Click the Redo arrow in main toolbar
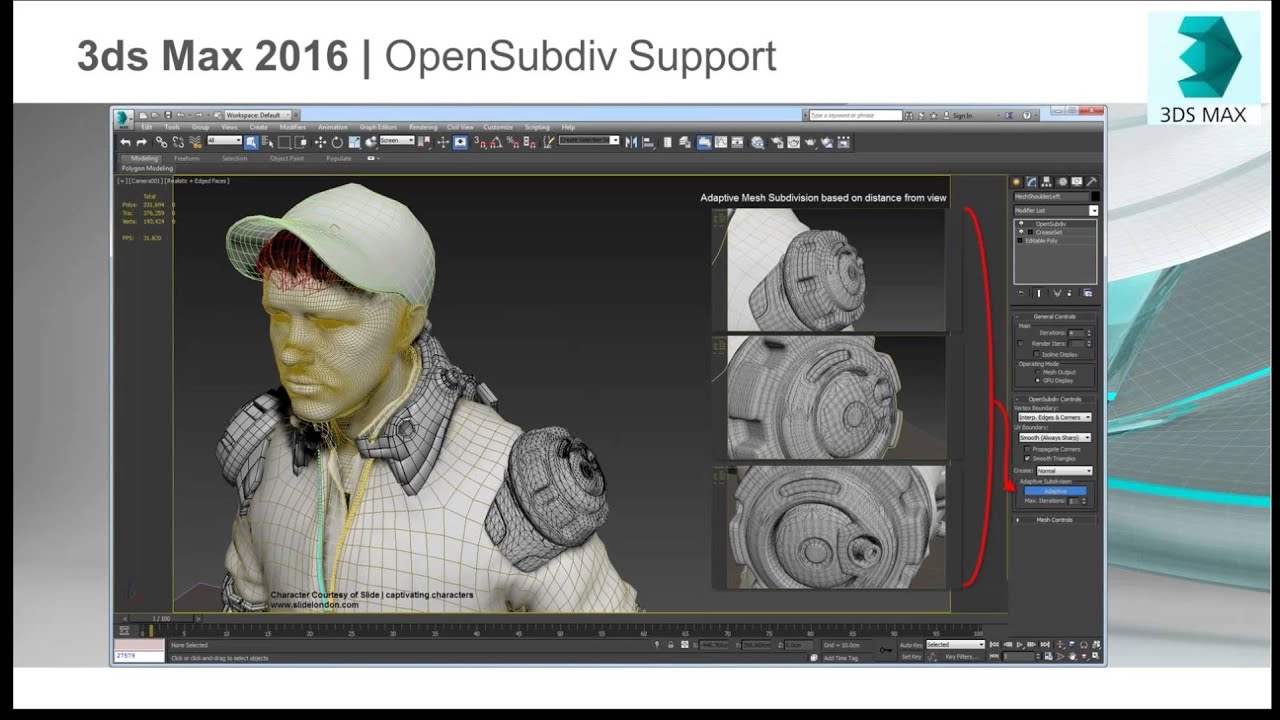Image resolution: width=1280 pixels, height=720 pixels. click(x=141, y=142)
